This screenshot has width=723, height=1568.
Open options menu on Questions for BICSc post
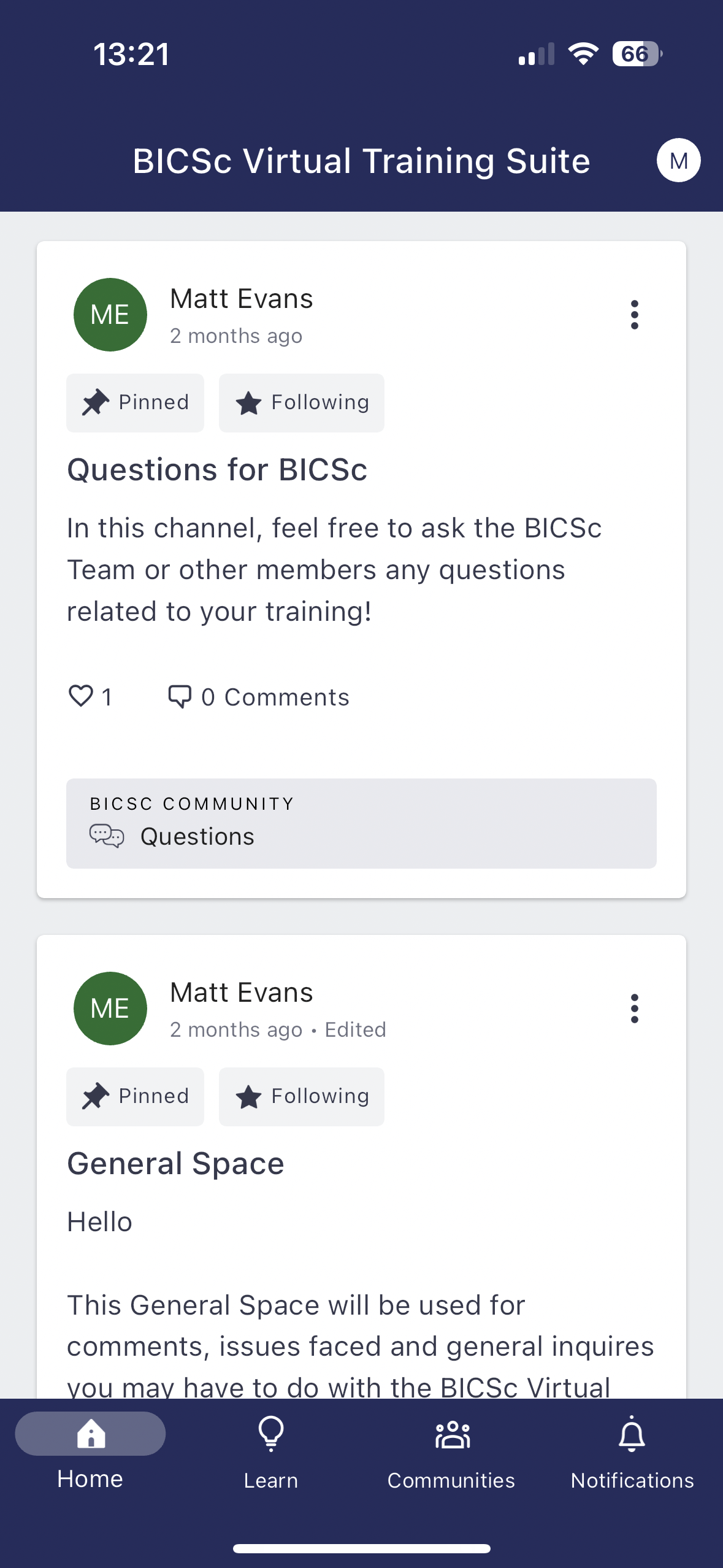634,315
